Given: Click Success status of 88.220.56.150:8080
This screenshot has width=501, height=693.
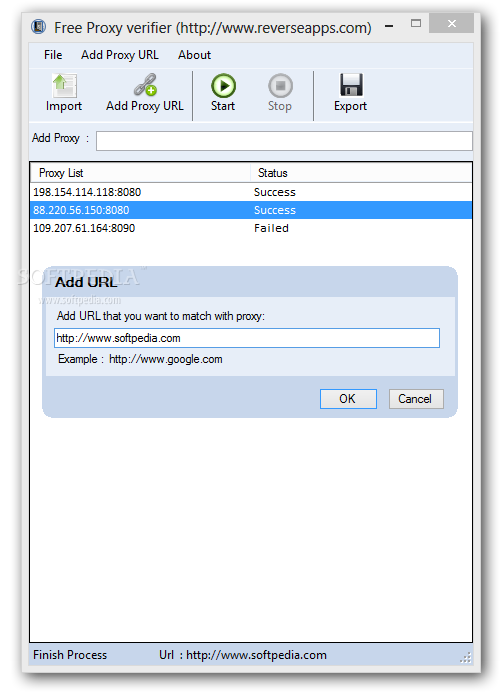Looking at the screenshot, I should click(274, 210).
